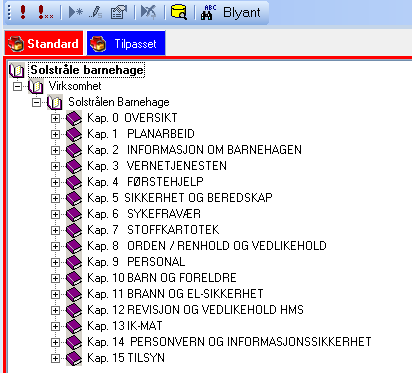This screenshot has height=373, width=412.
Task: Switch to the Tilpasset tab
Action: 126,43
